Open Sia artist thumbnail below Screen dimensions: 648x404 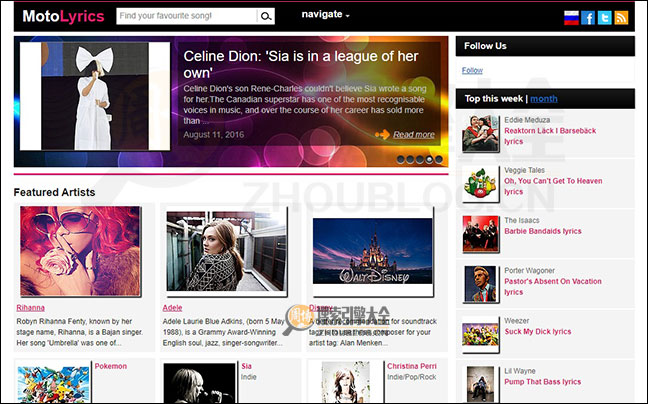[200, 383]
